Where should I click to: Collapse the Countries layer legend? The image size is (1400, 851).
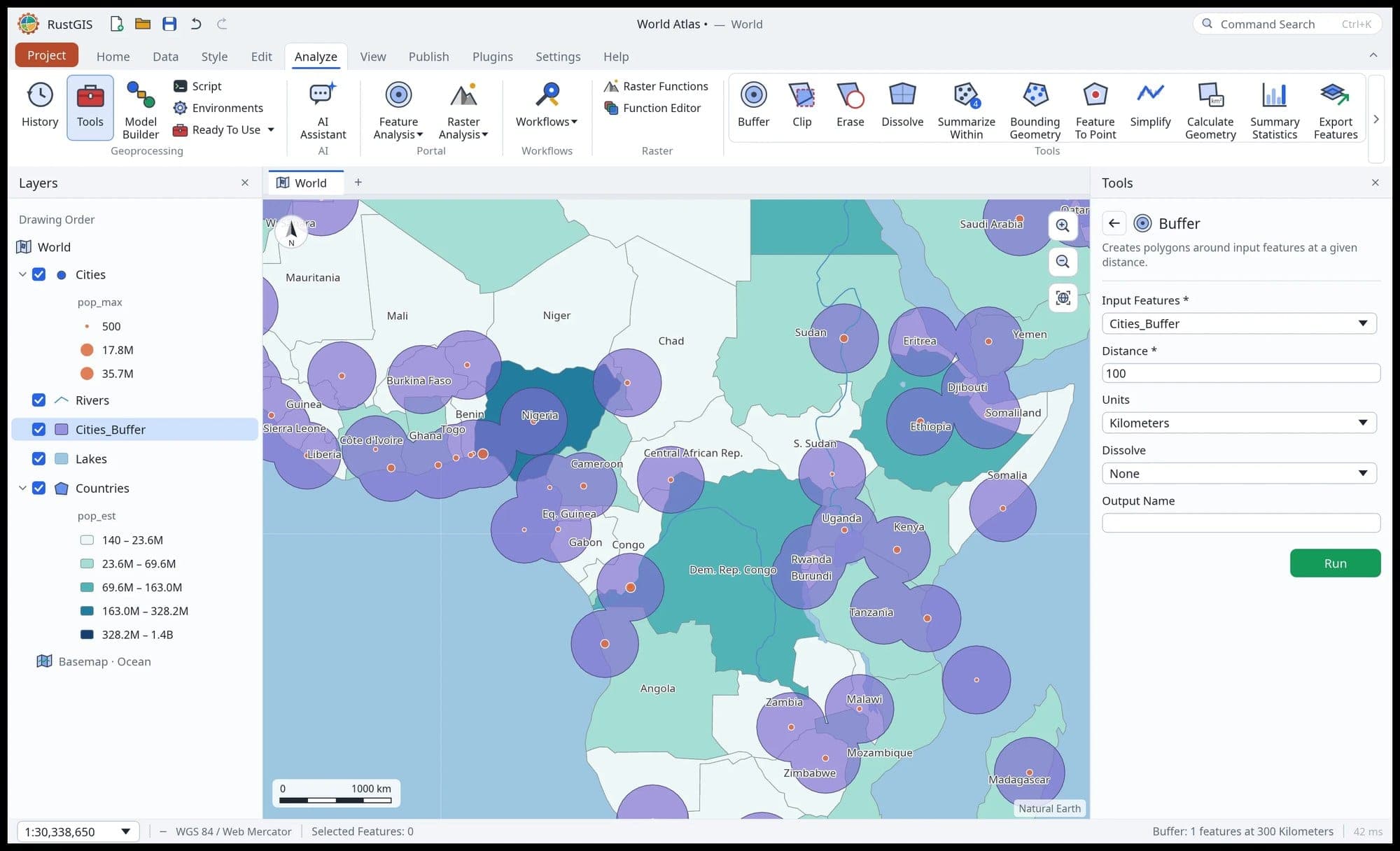coord(22,488)
